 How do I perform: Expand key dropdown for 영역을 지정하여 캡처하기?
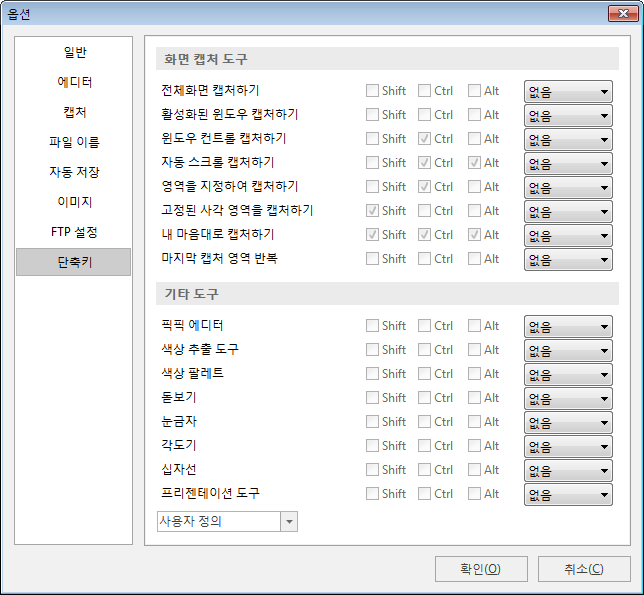click(x=568, y=187)
